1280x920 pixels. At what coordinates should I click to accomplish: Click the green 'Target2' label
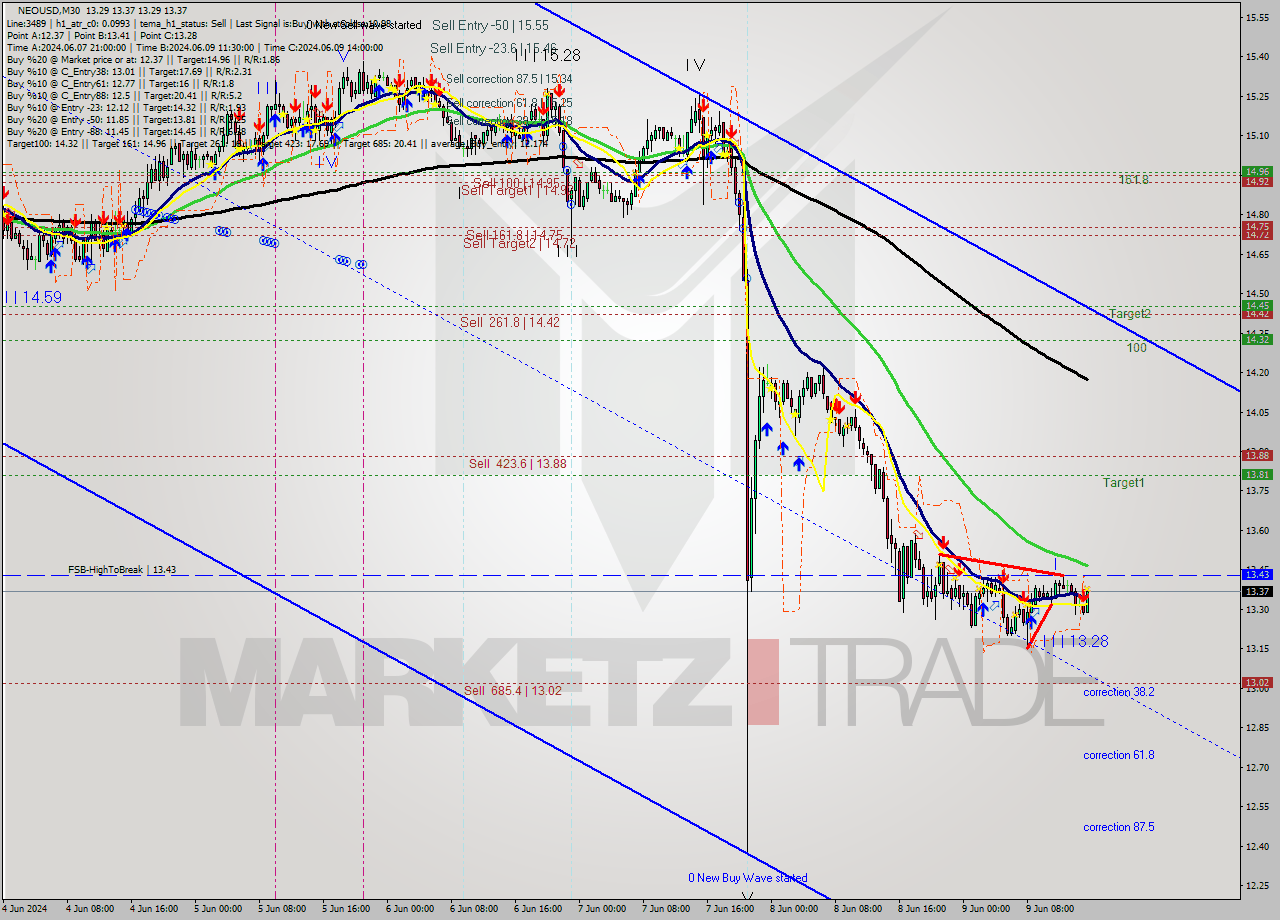tap(1130, 313)
